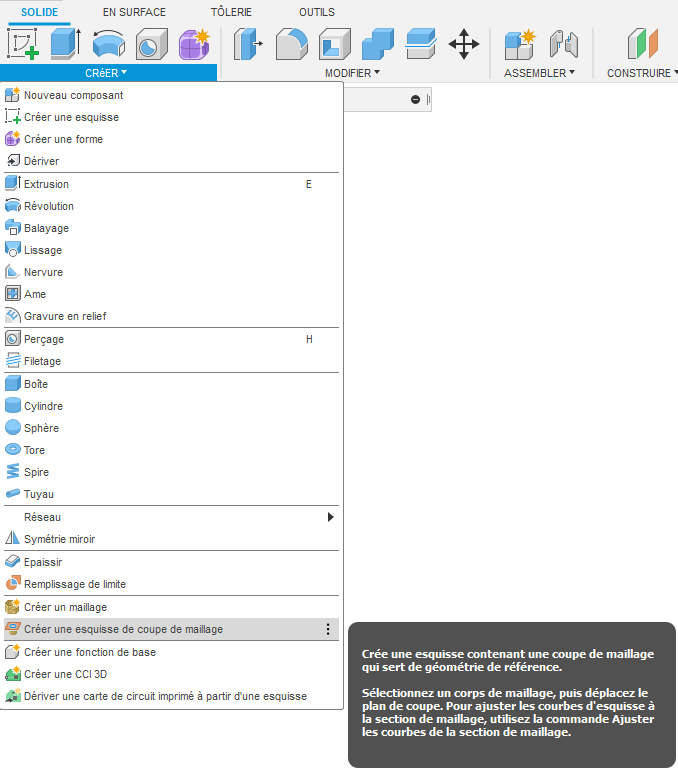Click the construction plane icon above CONSTRUIRE

tap(642, 44)
